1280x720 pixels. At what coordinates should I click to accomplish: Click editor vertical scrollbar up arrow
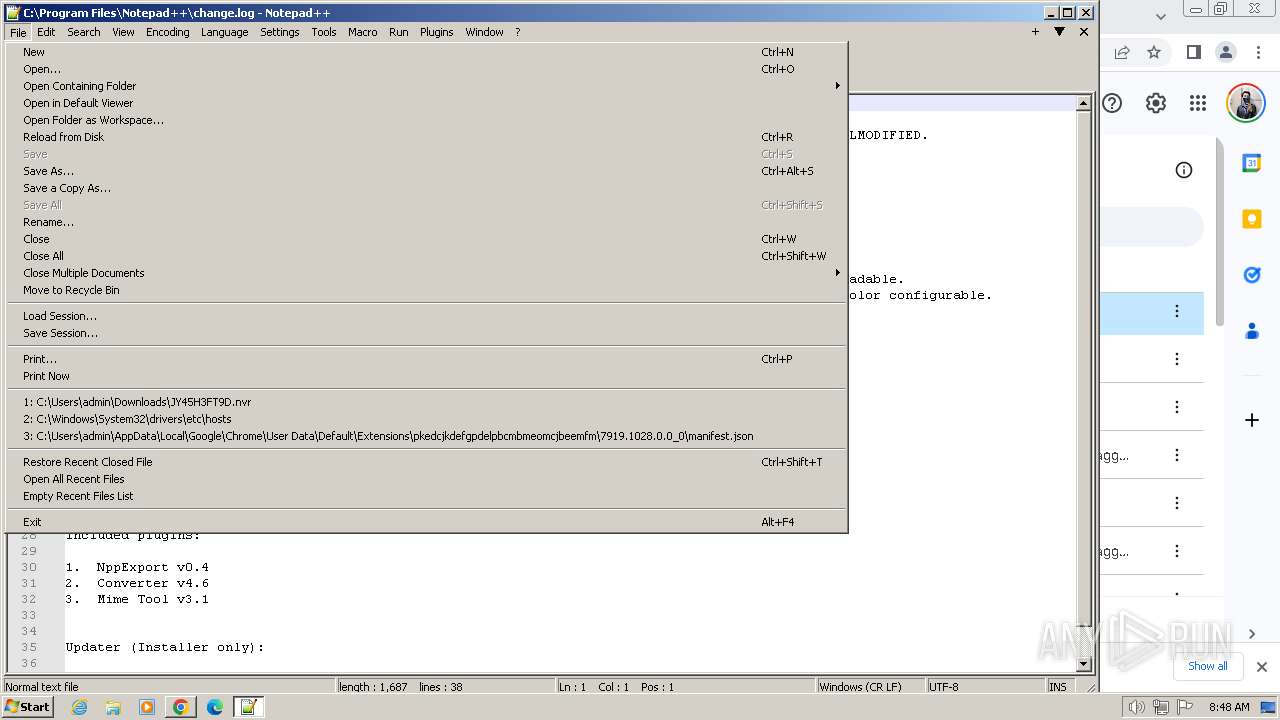pyautogui.click(x=1083, y=103)
